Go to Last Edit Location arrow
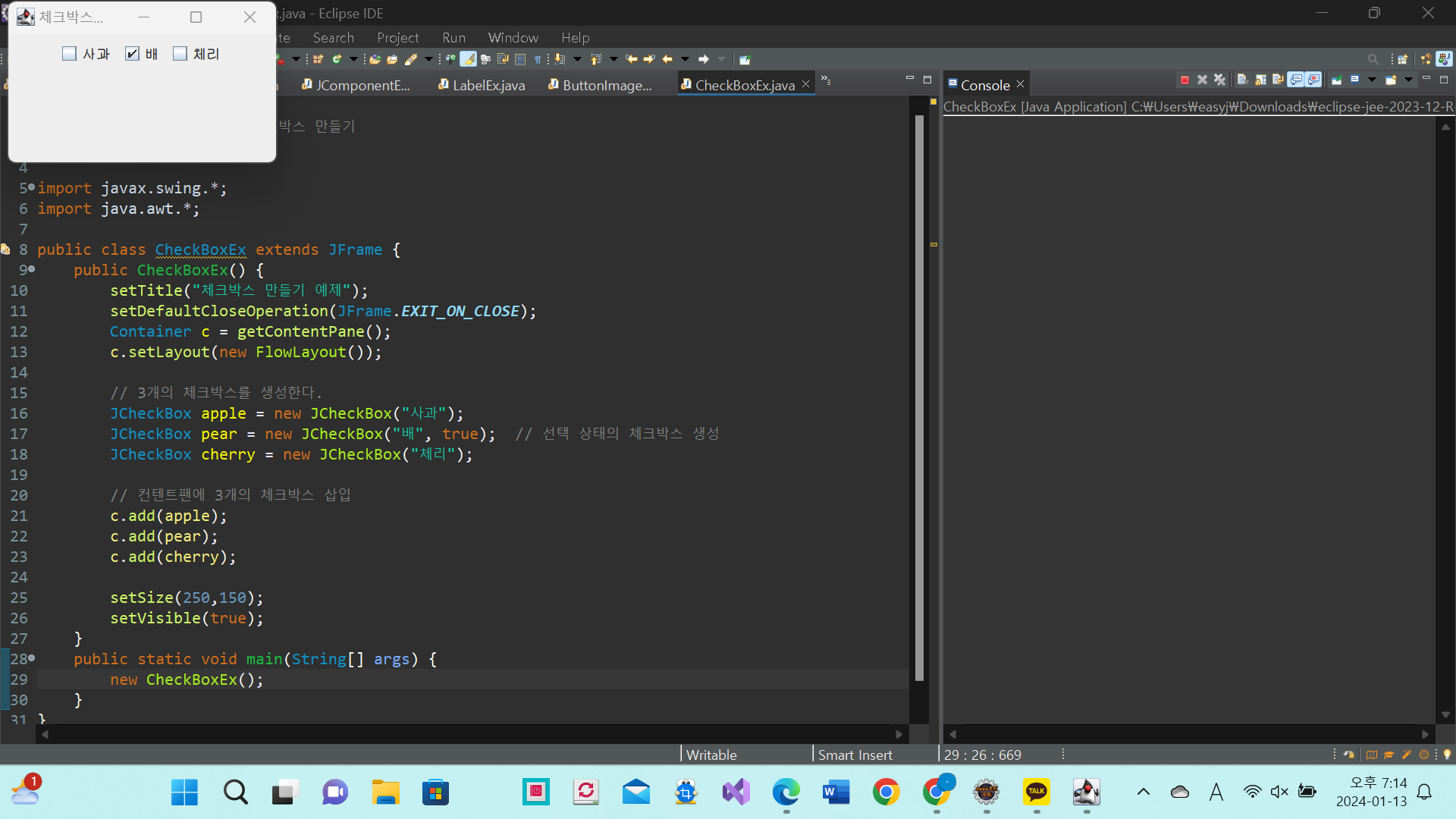This screenshot has height=819, width=1456. point(631,59)
